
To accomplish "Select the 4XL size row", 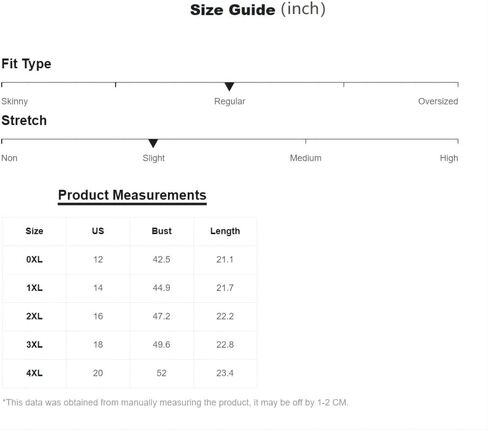I will point(130,373).
